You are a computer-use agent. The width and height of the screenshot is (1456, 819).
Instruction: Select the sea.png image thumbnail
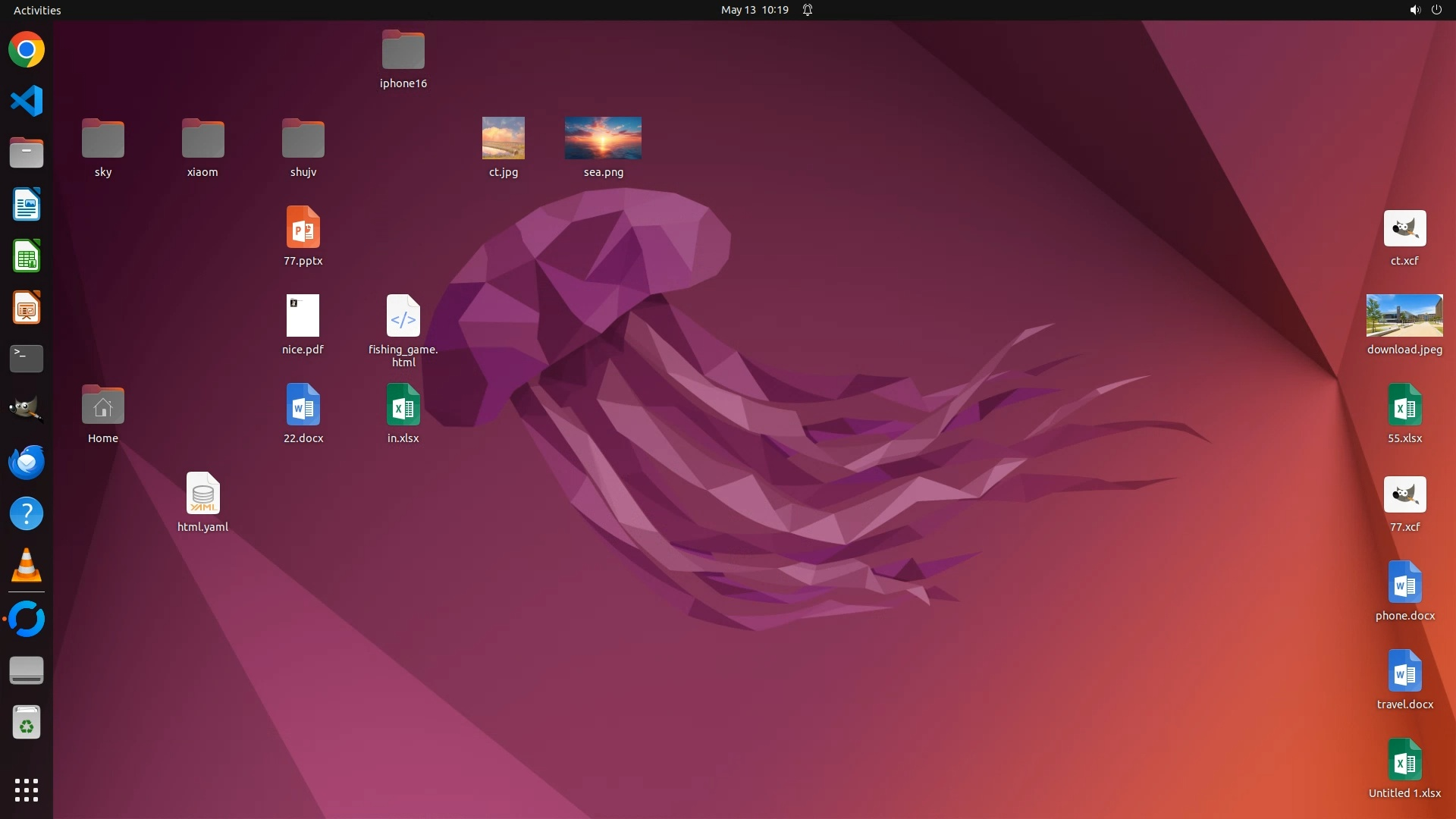(x=603, y=138)
